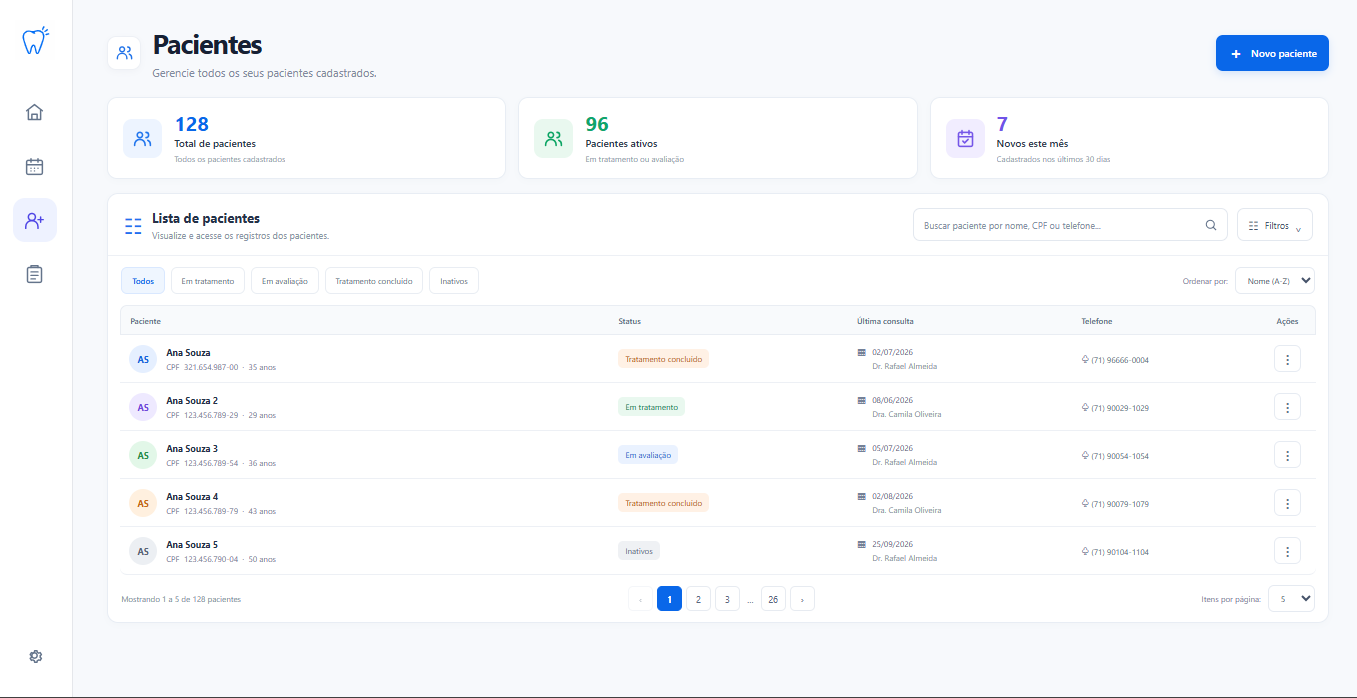Open the Ordenar por Nome (A-Z) dropdown
Image resolution: width=1357 pixels, height=698 pixels.
click(x=1275, y=281)
